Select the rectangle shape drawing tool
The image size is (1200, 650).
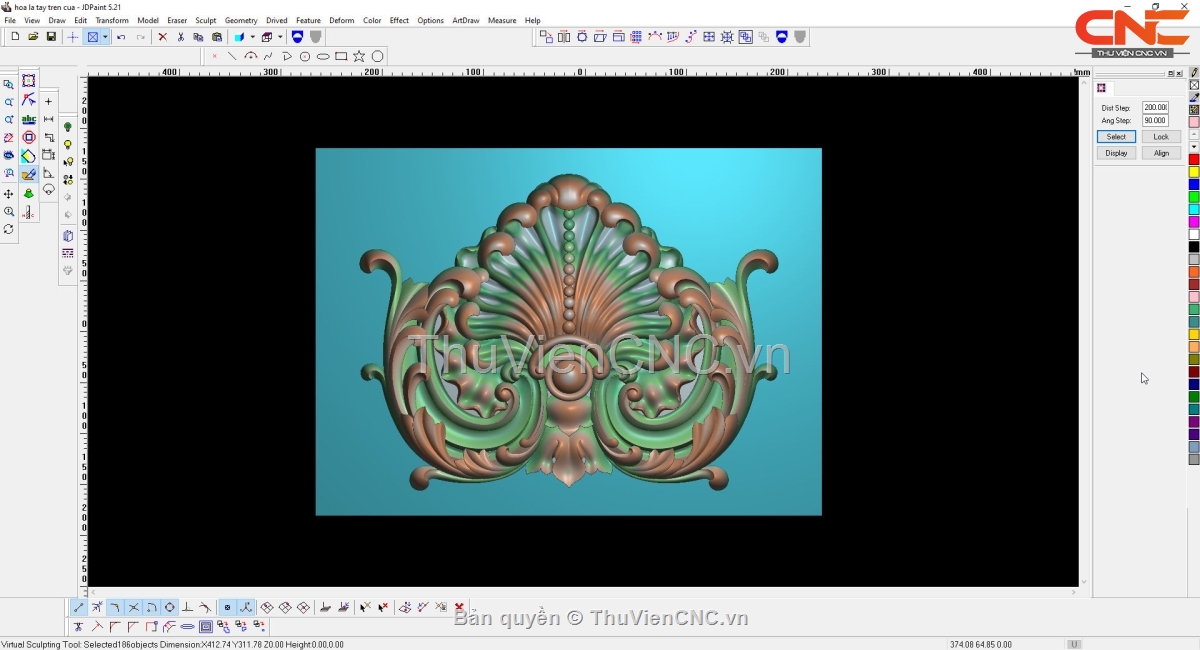(x=341, y=56)
